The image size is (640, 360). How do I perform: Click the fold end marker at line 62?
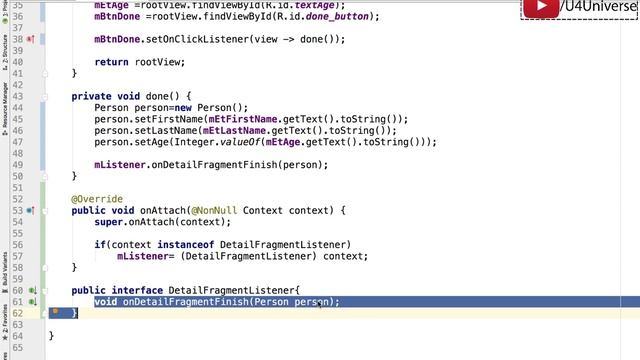[x=45, y=313]
